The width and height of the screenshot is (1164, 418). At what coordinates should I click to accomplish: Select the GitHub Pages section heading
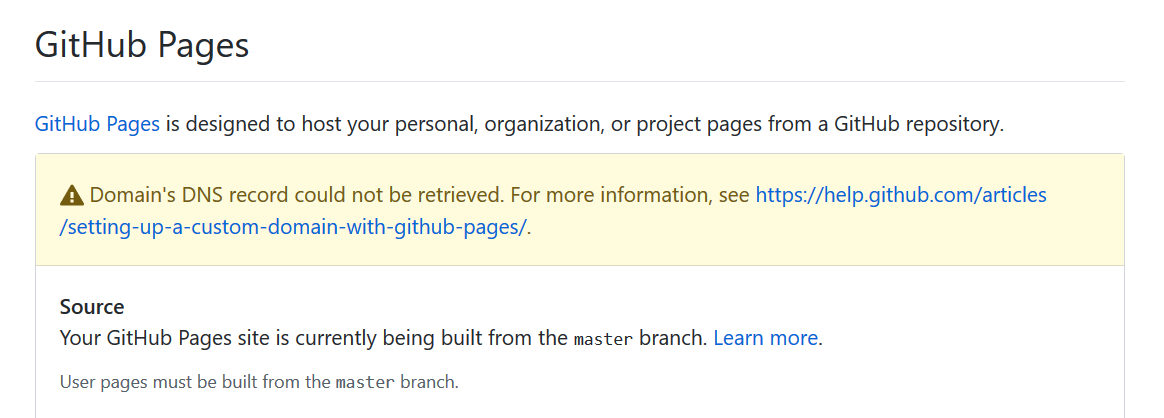pos(142,46)
